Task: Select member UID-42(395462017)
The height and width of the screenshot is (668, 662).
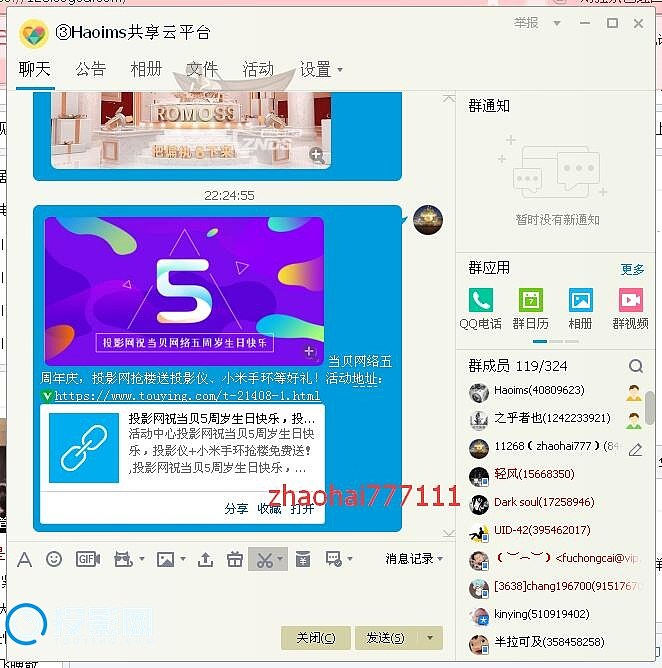Action: 554,531
